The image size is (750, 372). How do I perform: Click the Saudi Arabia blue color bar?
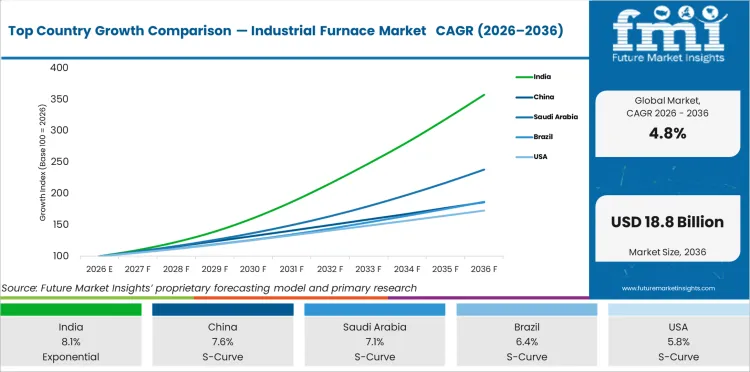(x=375, y=310)
